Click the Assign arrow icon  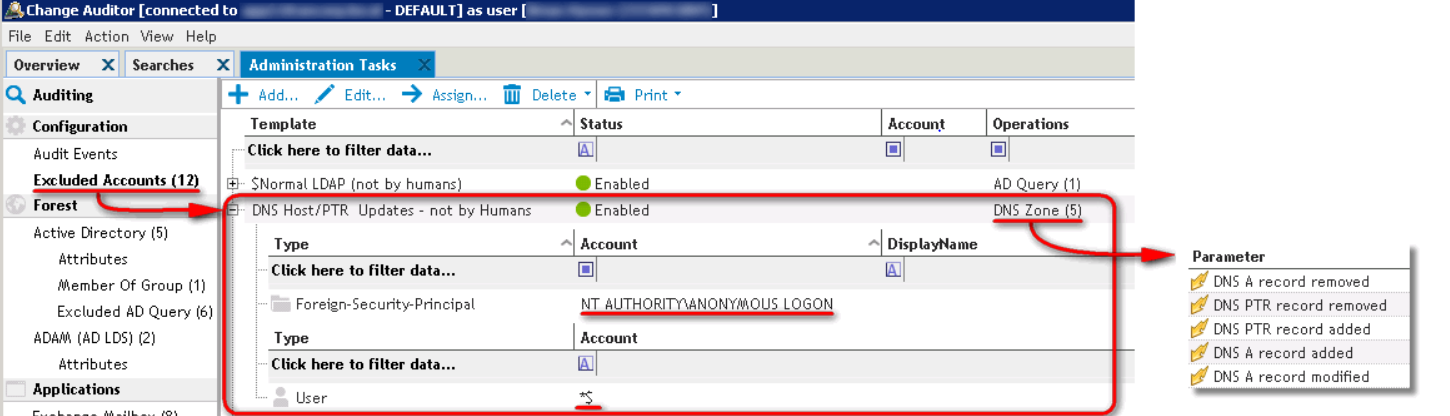pyautogui.click(x=412, y=95)
